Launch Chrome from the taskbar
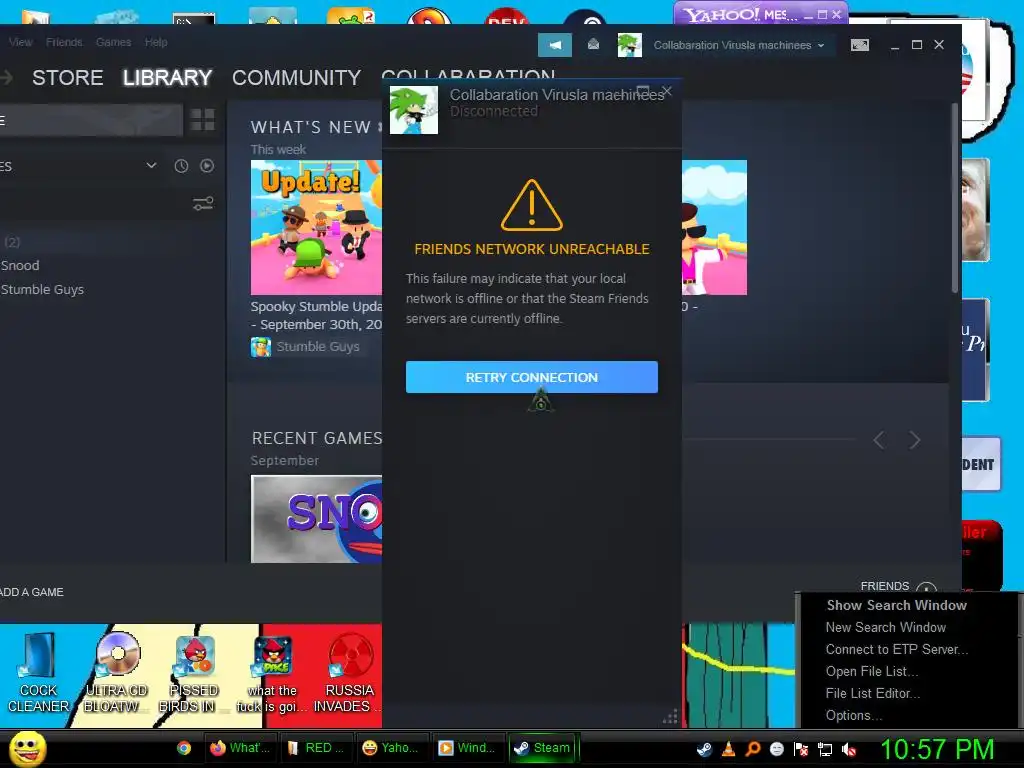 [184, 748]
